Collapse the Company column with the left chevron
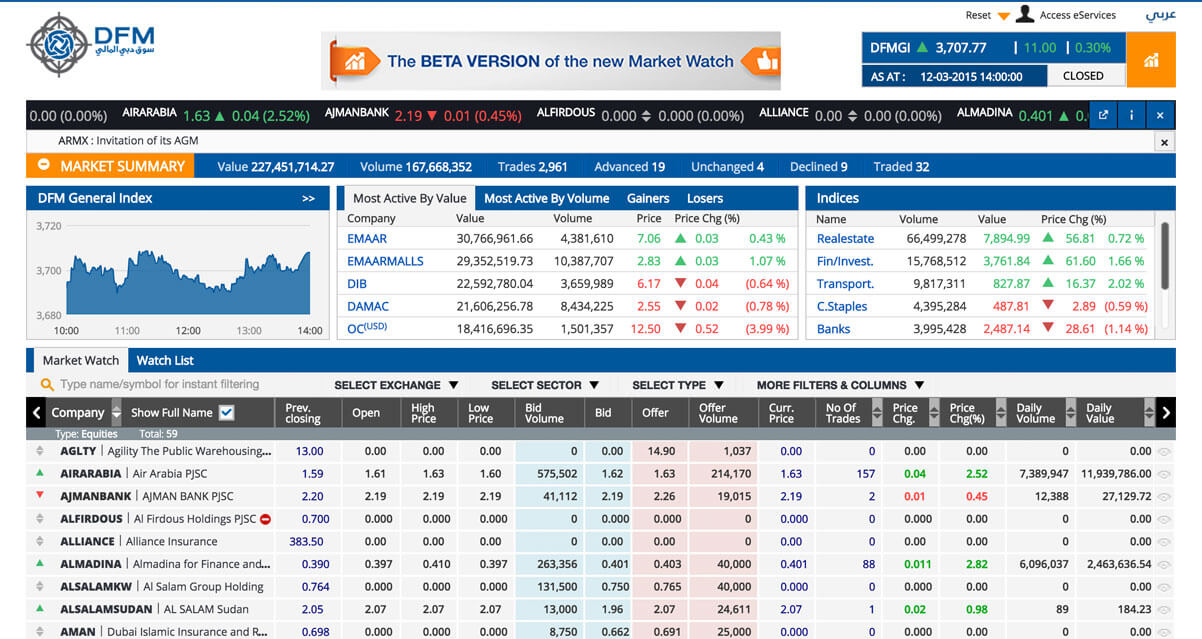The width and height of the screenshot is (1202, 639). [x=36, y=412]
